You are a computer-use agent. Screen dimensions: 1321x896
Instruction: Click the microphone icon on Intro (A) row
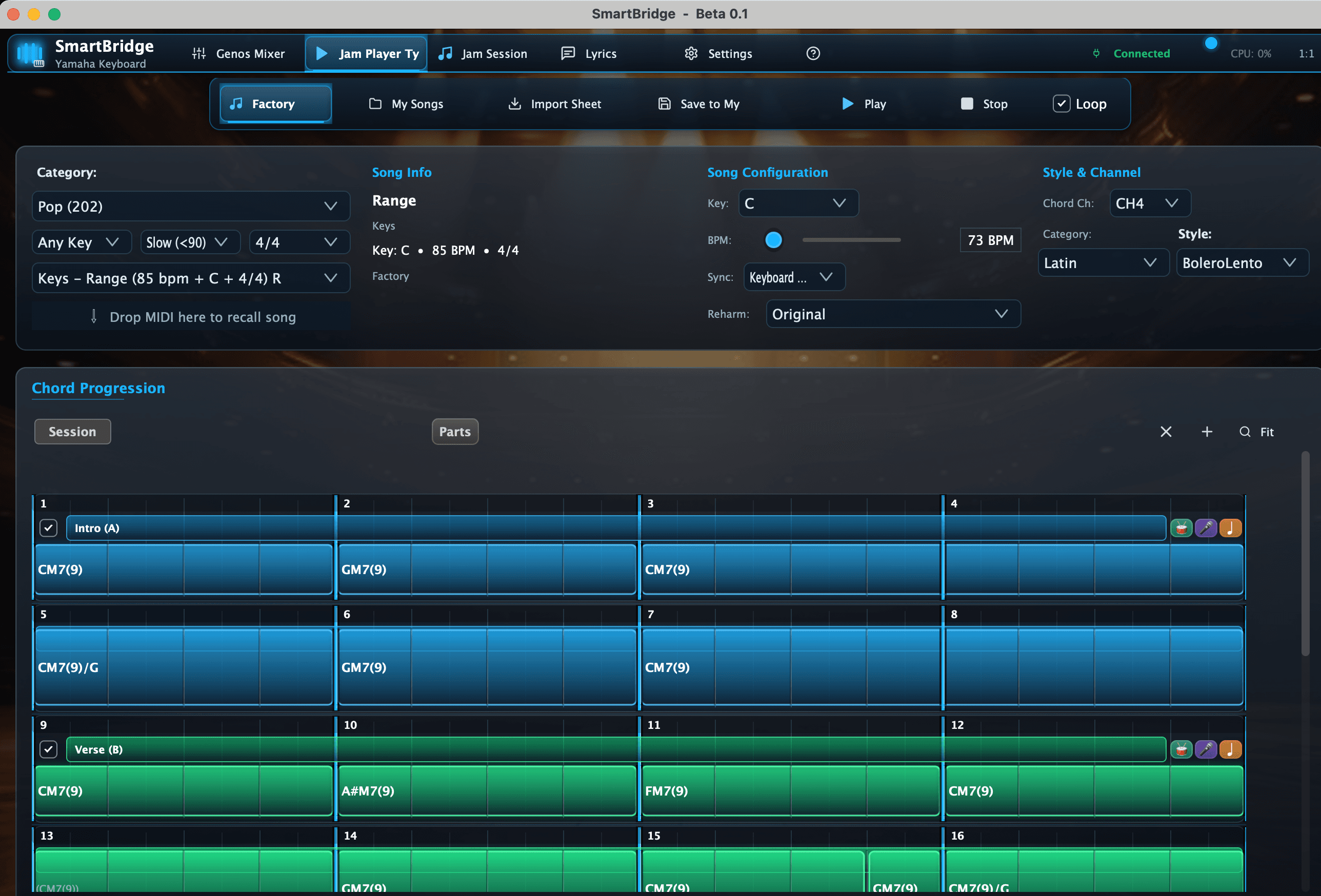coord(1206,528)
